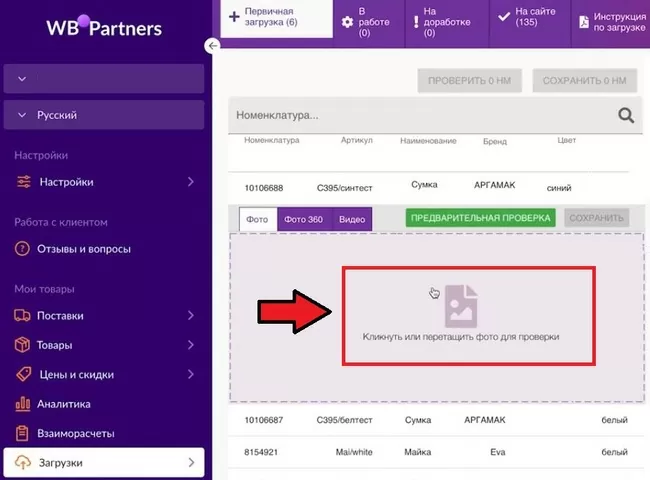Switch to the Видео tab

coord(351,219)
